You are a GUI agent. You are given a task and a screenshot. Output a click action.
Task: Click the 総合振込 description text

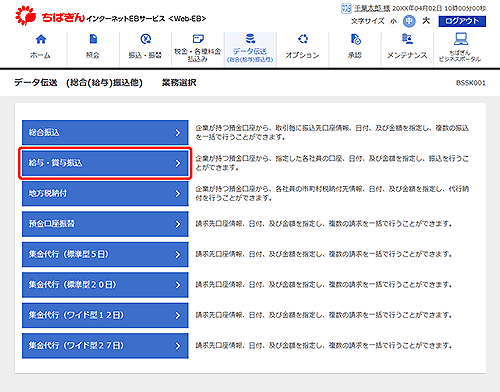pos(332,133)
